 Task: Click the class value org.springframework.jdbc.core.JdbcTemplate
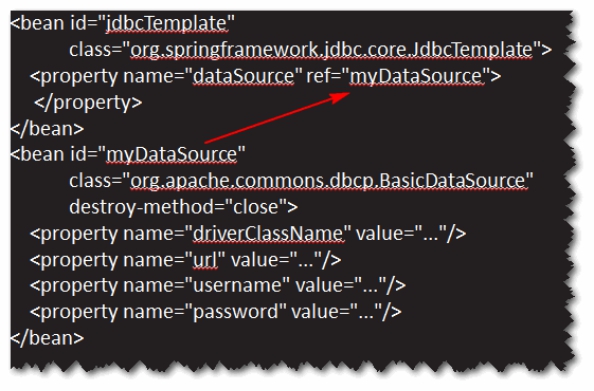point(331,50)
